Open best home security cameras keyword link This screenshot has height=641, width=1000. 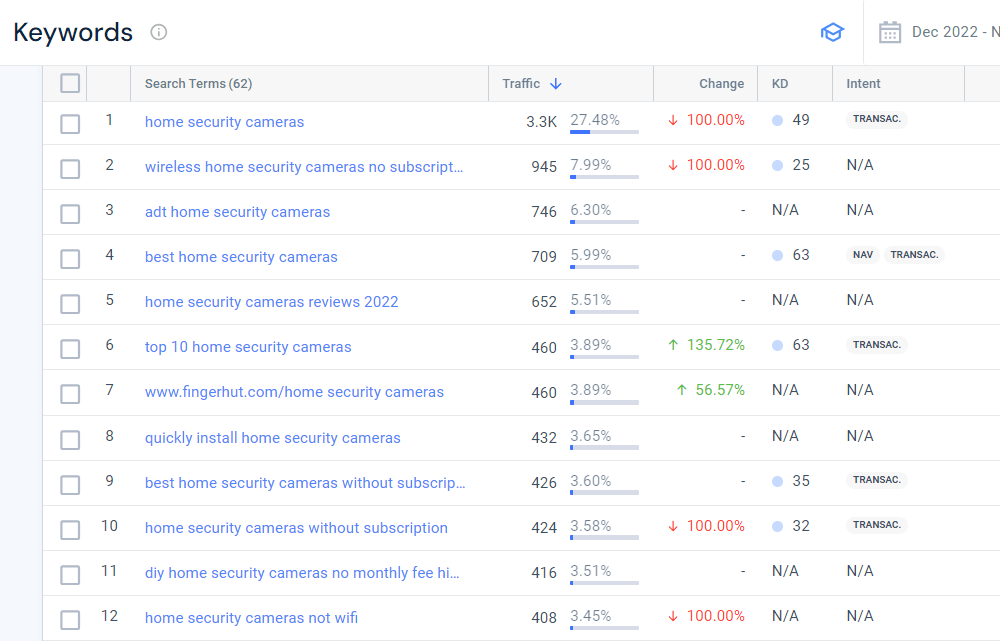click(241, 257)
